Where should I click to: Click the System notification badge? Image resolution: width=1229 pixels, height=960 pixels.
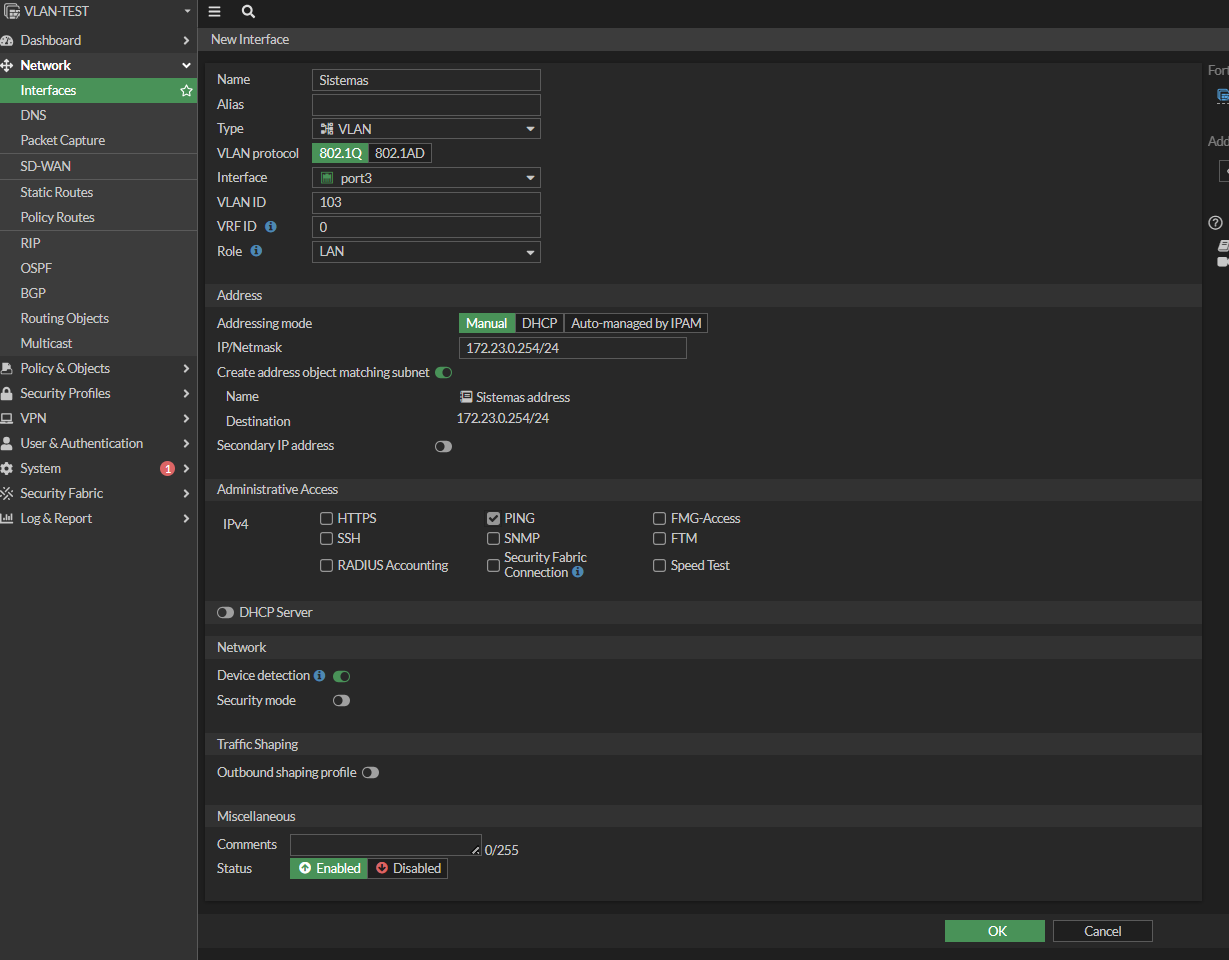pyautogui.click(x=167, y=468)
